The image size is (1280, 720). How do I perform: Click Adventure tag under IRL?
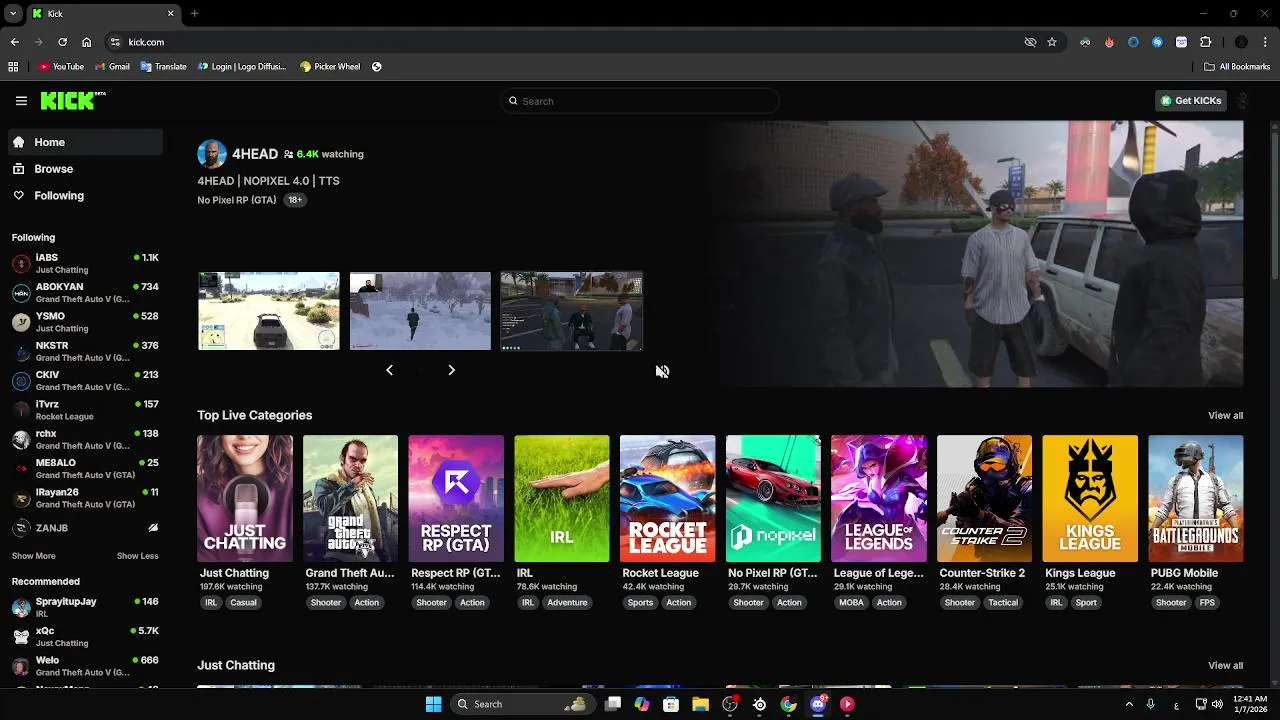pyautogui.click(x=567, y=603)
